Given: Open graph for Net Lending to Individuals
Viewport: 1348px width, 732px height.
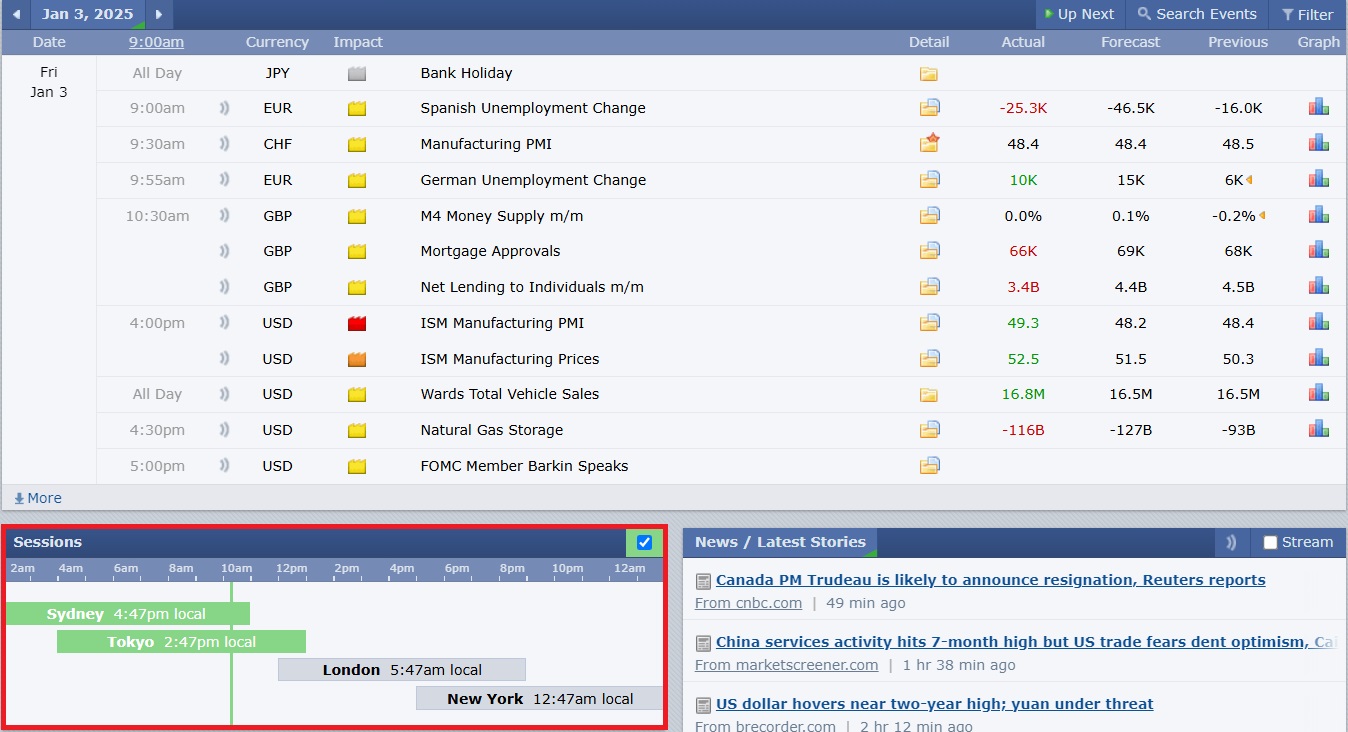Looking at the screenshot, I should click(x=1319, y=286).
